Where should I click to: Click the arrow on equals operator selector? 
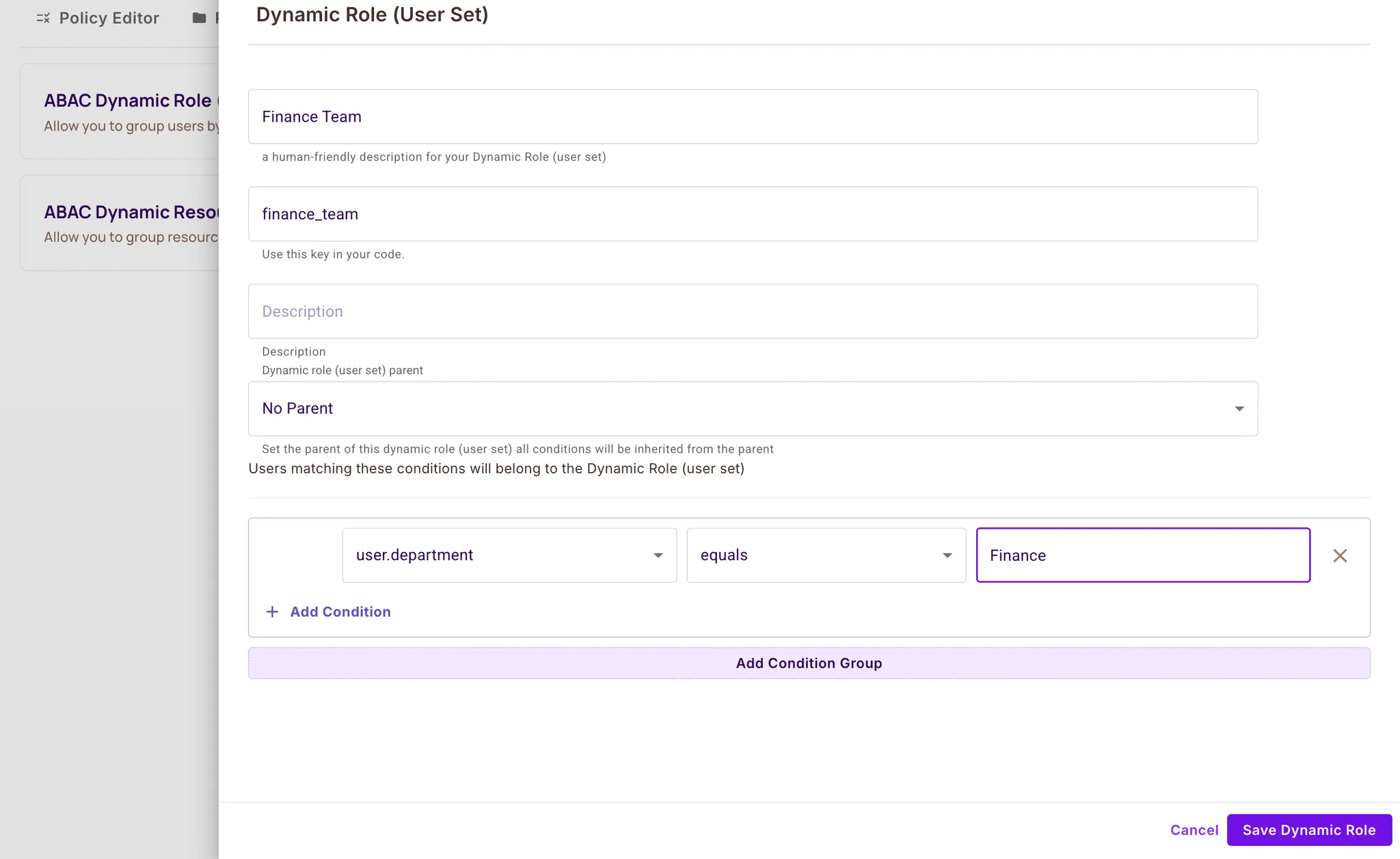click(947, 555)
